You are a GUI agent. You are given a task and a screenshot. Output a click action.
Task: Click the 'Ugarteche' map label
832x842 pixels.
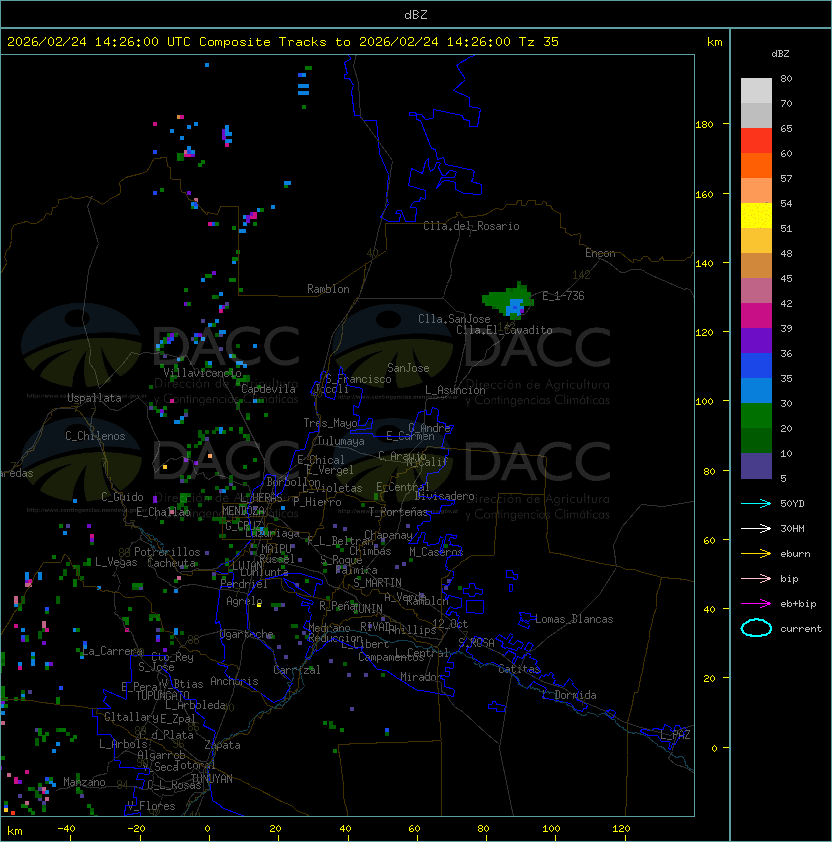point(247,634)
